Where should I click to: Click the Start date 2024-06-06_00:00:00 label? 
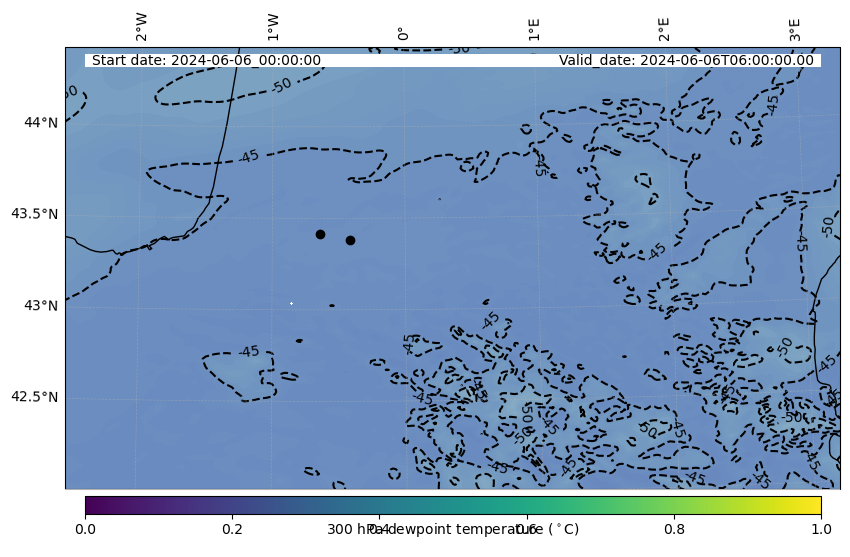click(x=206, y=60)
